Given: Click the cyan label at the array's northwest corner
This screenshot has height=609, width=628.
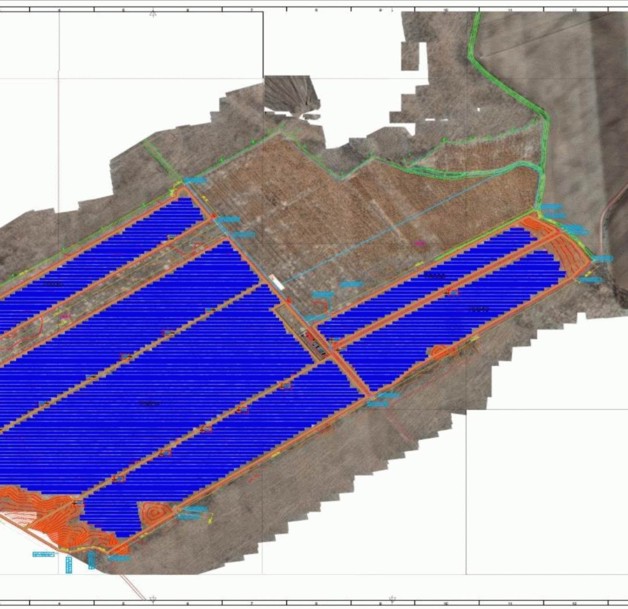Looking at the screenshot, I should tap(196, 180).
